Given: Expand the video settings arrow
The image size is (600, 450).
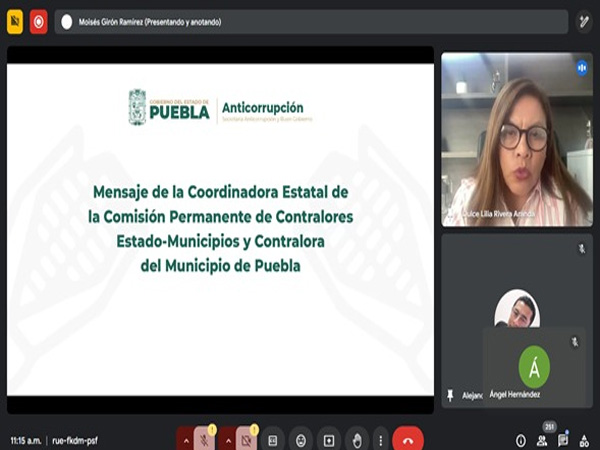Looking at the screenshot, I should point(227,439).
